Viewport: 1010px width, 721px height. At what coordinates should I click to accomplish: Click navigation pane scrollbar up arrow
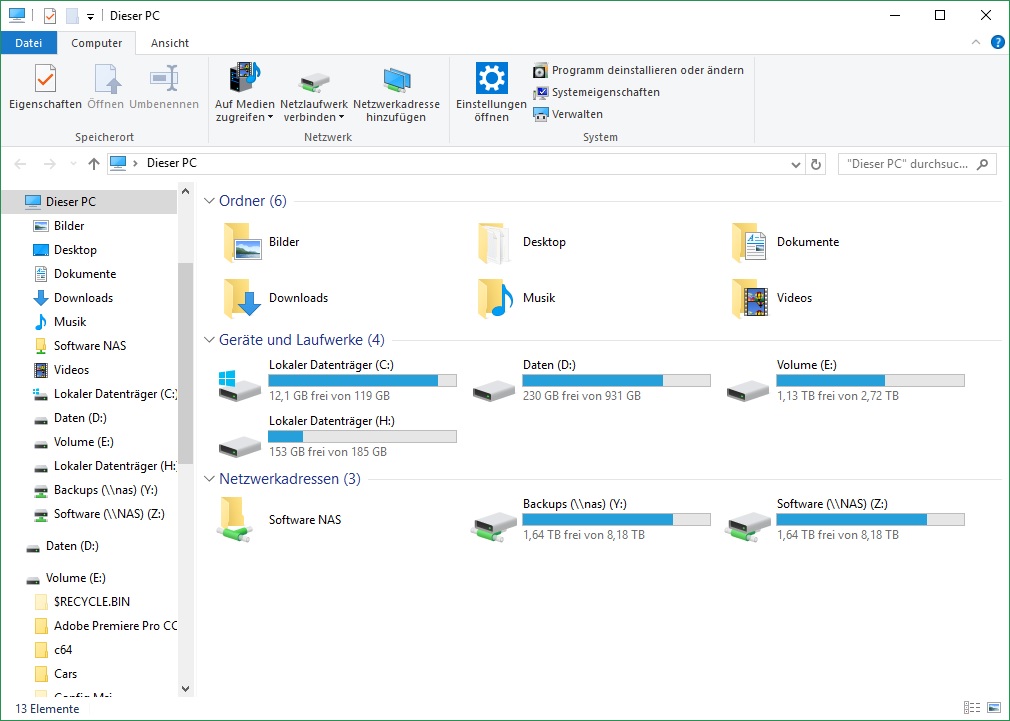tap(186, 191)
